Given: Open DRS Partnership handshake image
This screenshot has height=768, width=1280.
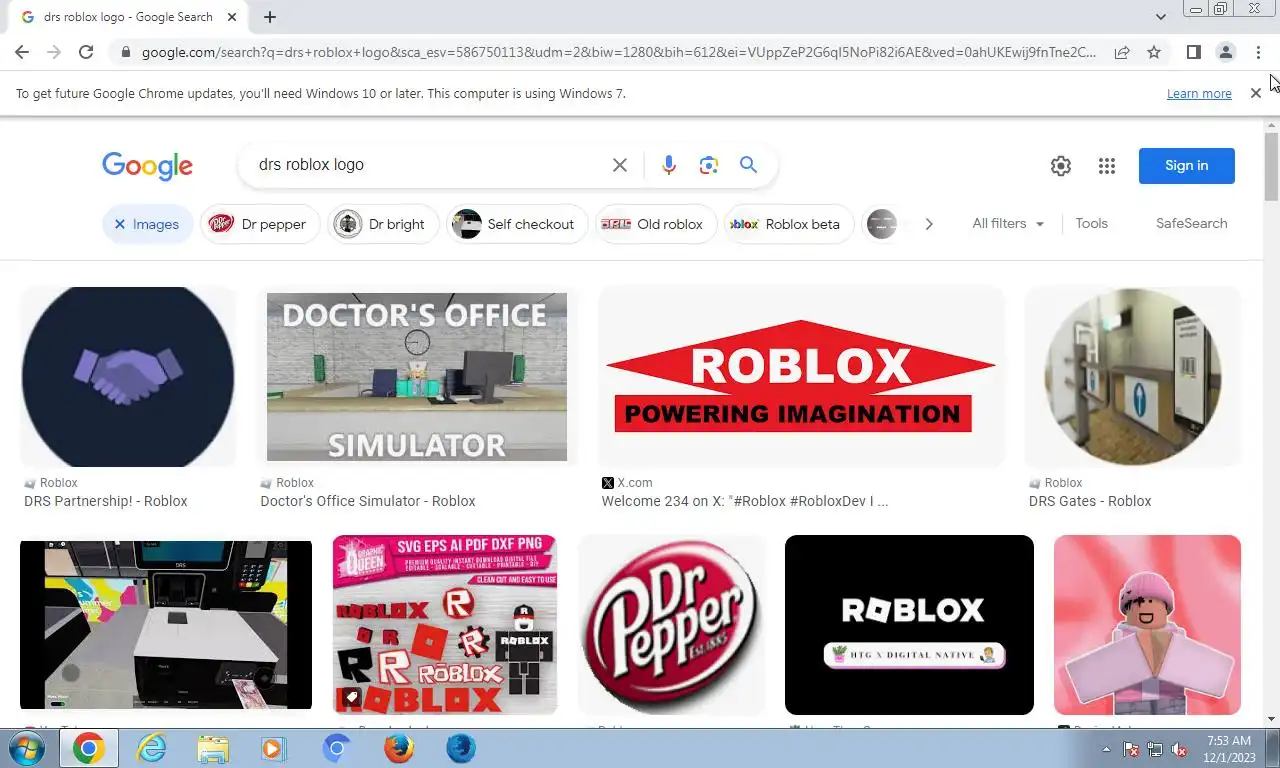Looking at the screenshot, I should [x=128, y=377].
